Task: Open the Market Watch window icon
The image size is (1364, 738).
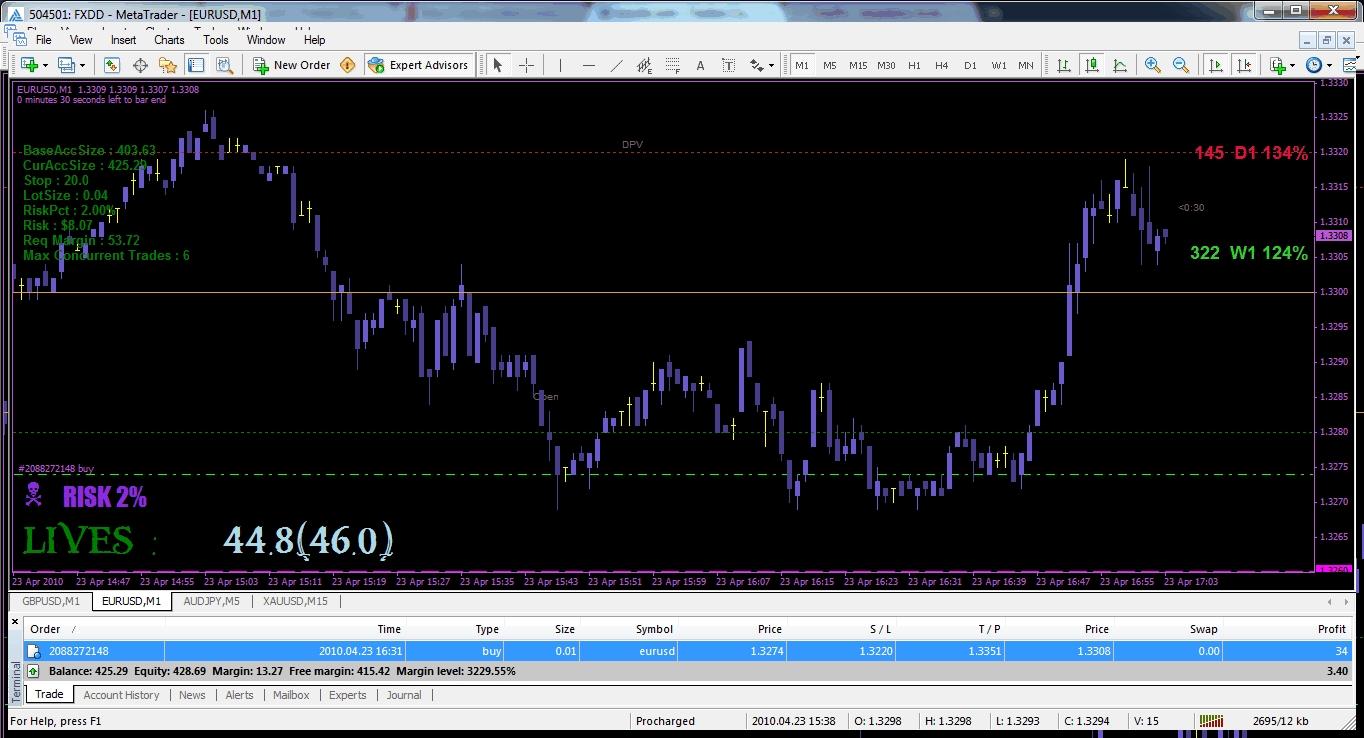Action: tap(112, 65)
